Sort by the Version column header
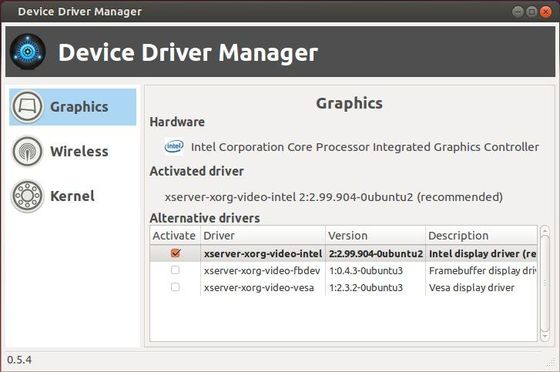This screenshot has width=560, height=372. [375, 236]
